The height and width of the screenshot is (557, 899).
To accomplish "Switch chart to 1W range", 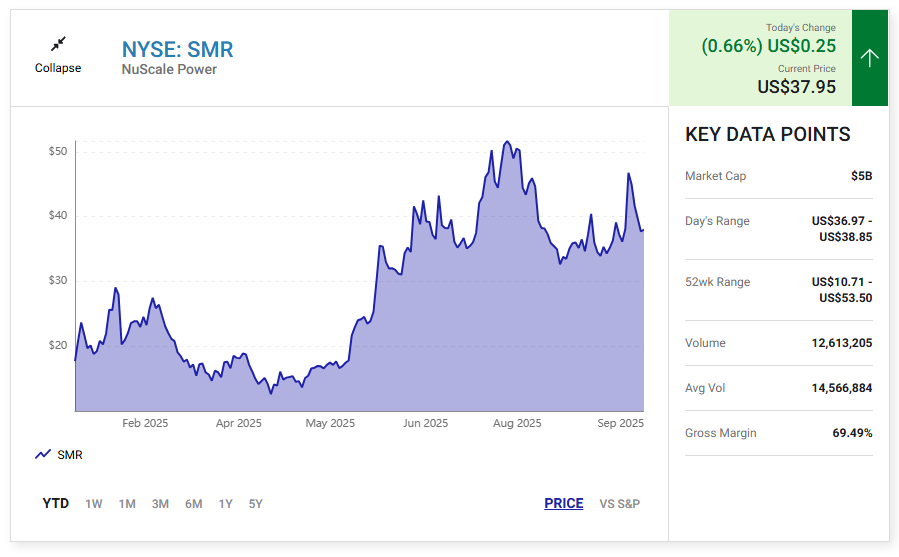I will pos(93,504).
